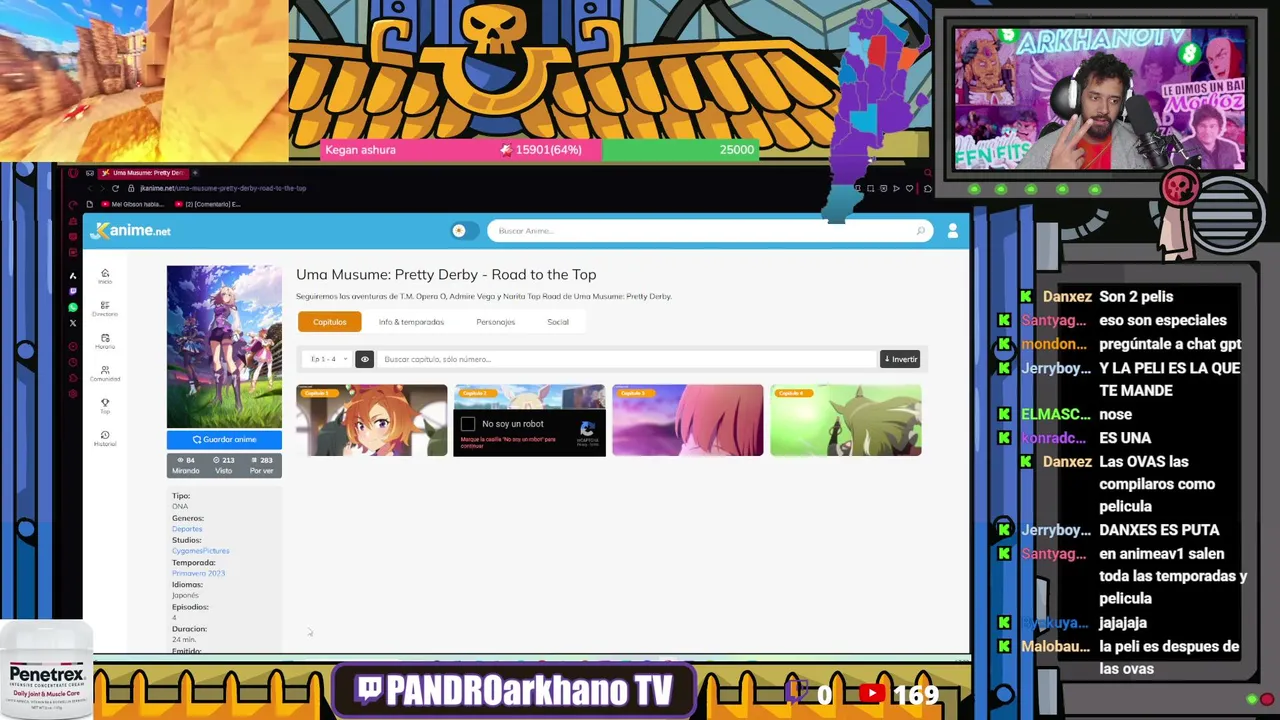Click the Invertir order button
The height and width of the screenshot is (720, 1280).
900,359
